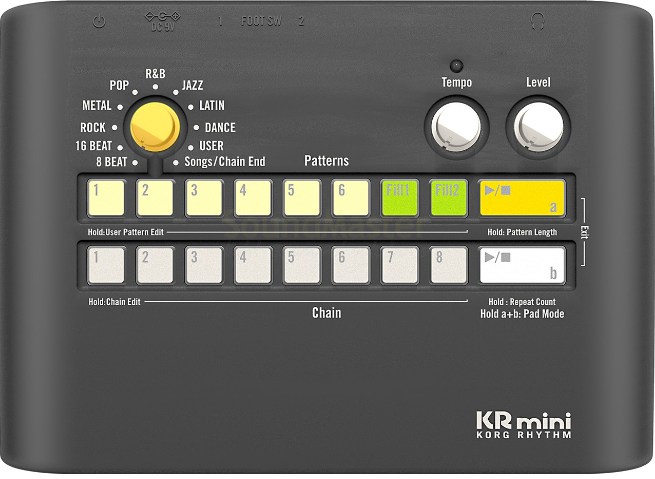Click the headphone jack icon
The width and height of the screenshot is (655, 479).
(x=537, y=21)
